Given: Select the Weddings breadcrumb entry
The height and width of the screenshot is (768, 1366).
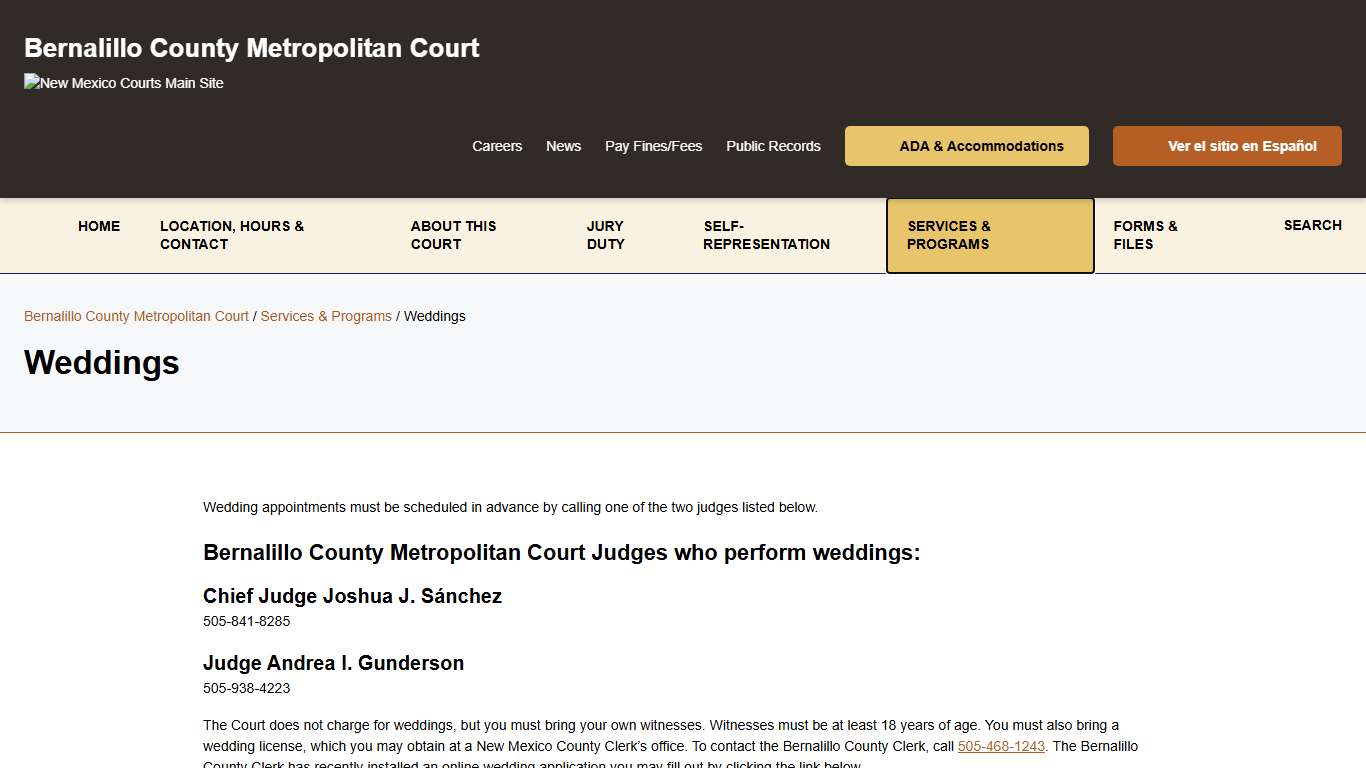Looking at the screenshot, I should click(434, 316).
